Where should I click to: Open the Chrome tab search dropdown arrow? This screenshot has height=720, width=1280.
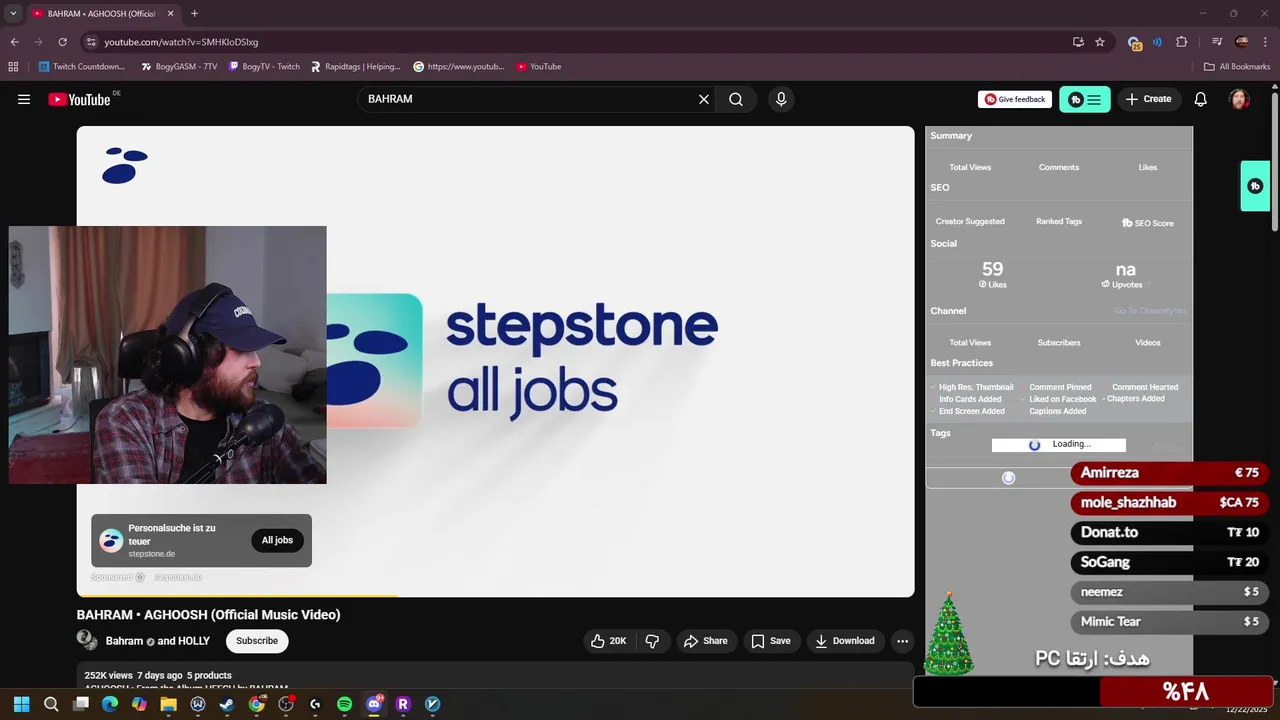point(13,13)
